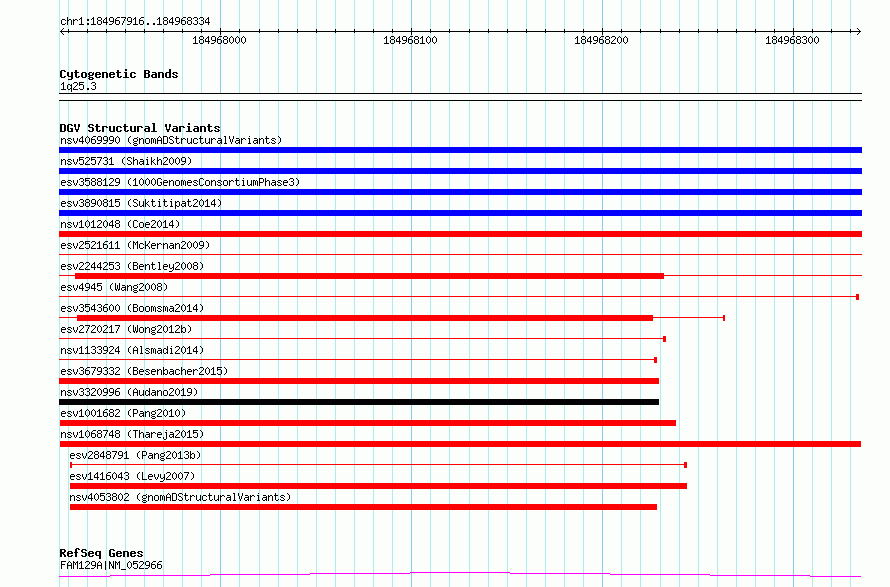
Task: Click the esv4945 (Wang2008) label
Action: click(x=114, y=287)
